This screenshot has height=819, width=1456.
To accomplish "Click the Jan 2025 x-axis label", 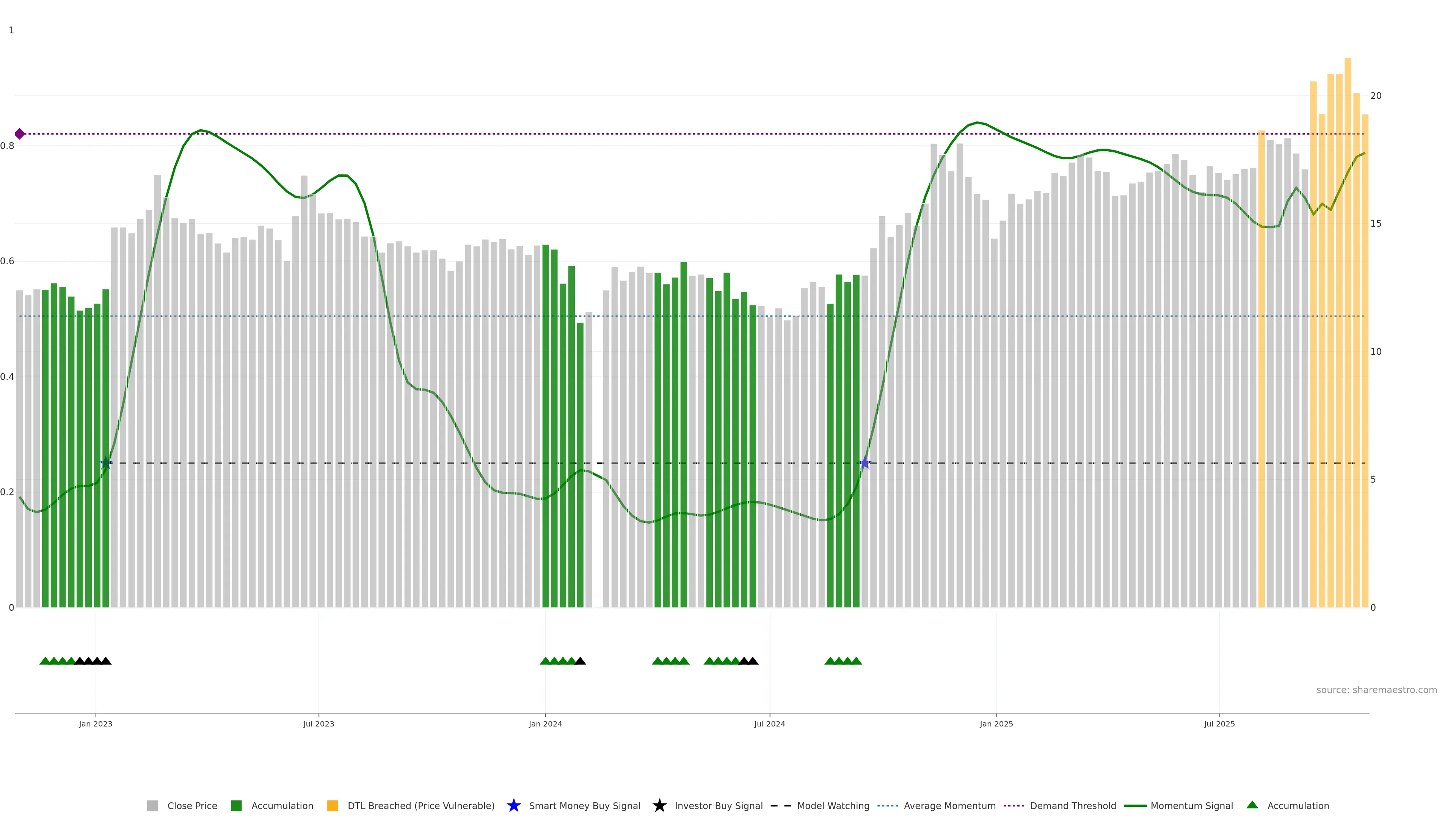I will [x=996, y=724].
